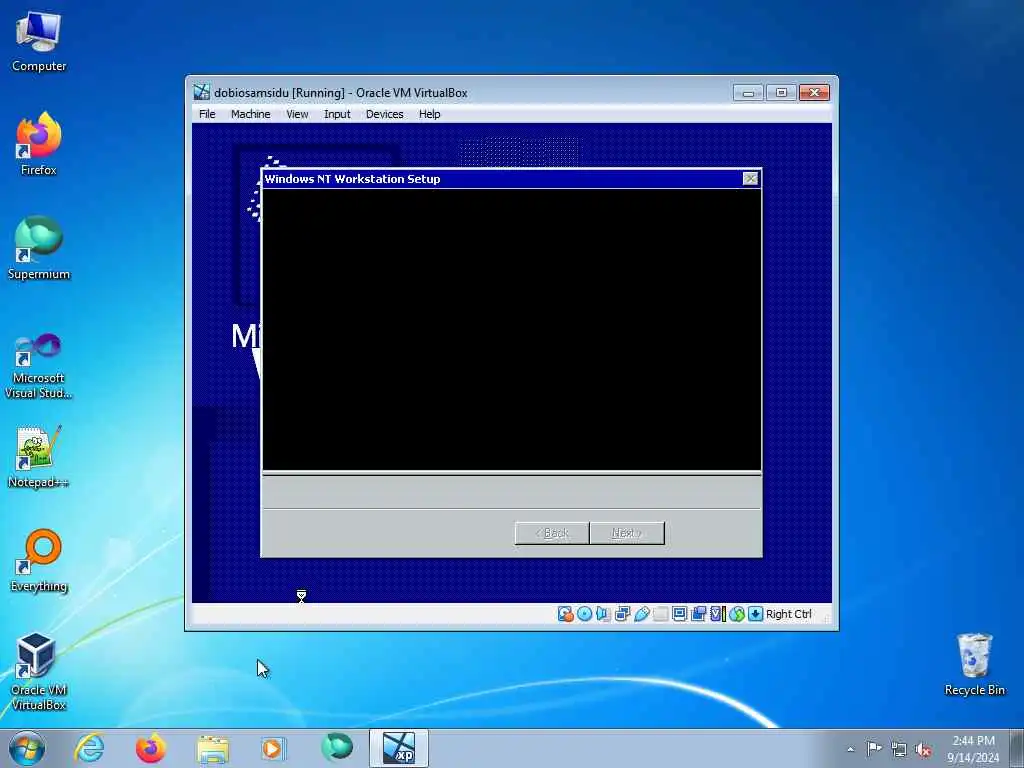Open Firefox from the taskbar
This screenshot has width=1024, height=768.
click(x=151, y=748)
